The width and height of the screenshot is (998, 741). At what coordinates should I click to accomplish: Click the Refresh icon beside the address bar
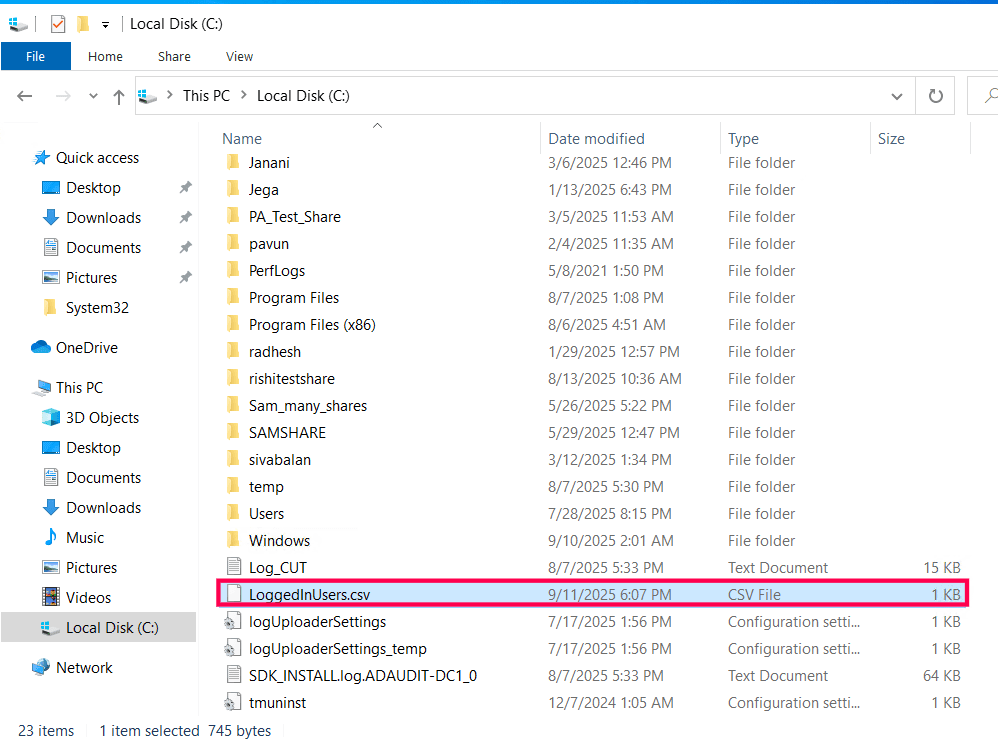936,95
